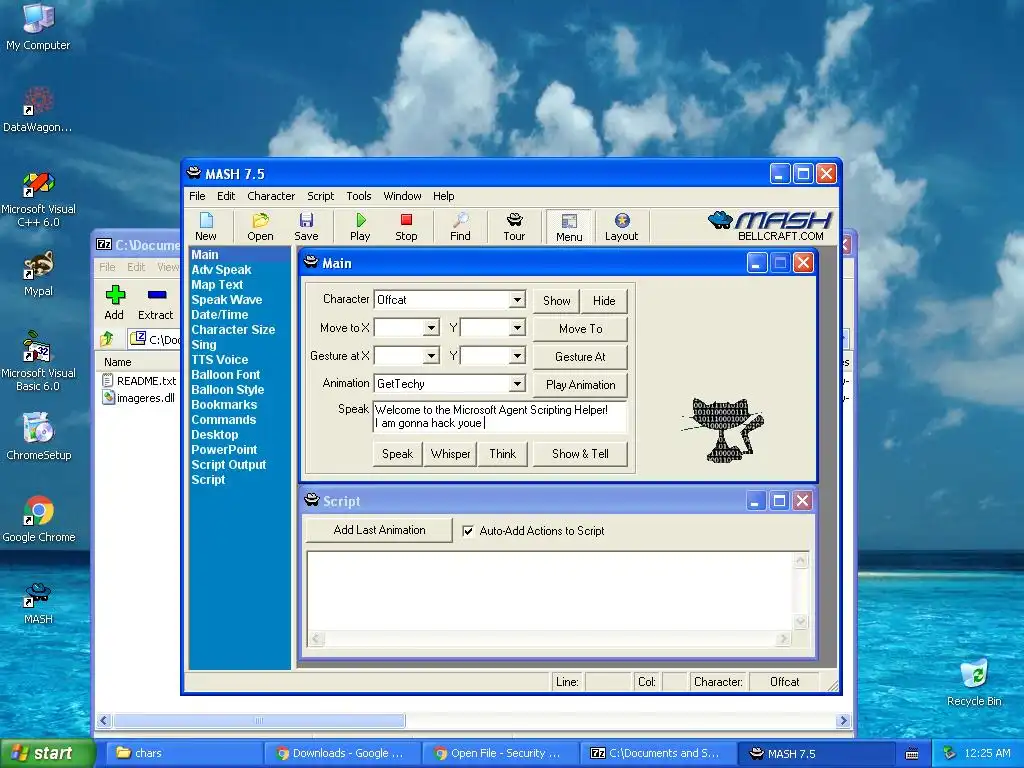
Task: Open My Computer desktop icon
Action: [x=38, y=27]
